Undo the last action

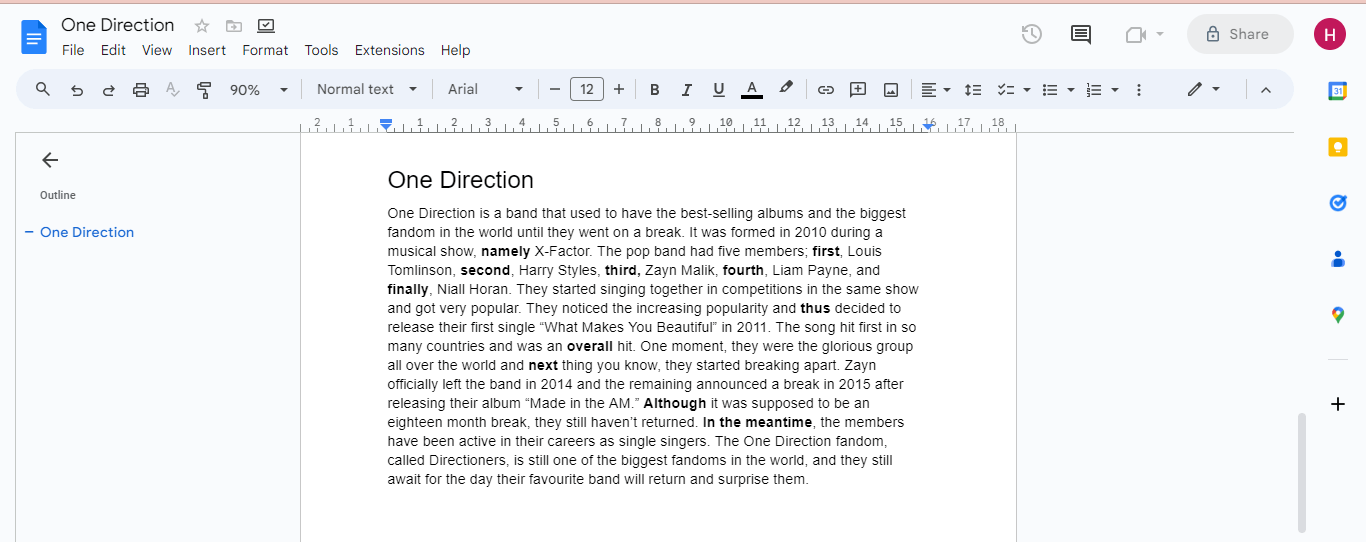pos(77,90)
